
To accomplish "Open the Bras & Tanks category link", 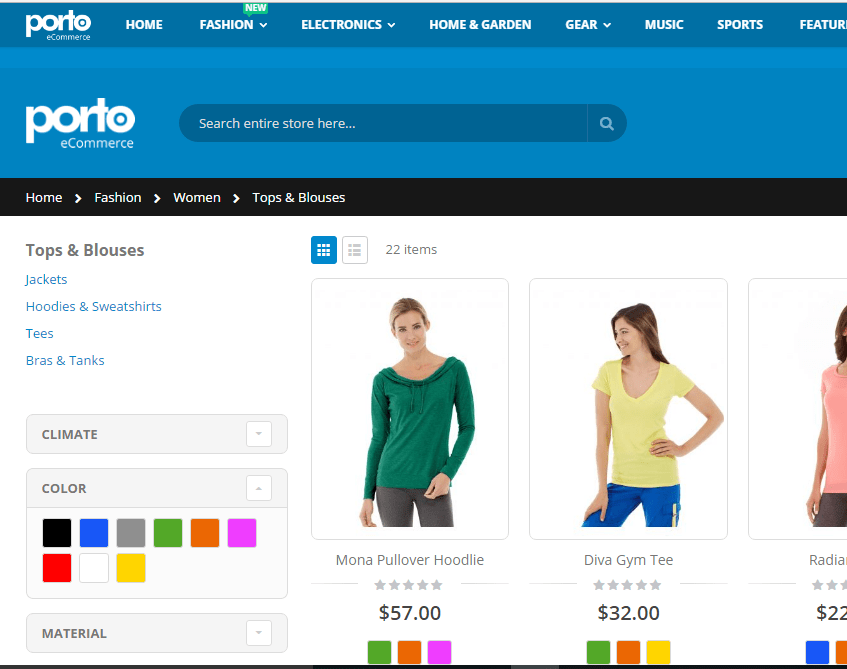I will coord(65,360).
